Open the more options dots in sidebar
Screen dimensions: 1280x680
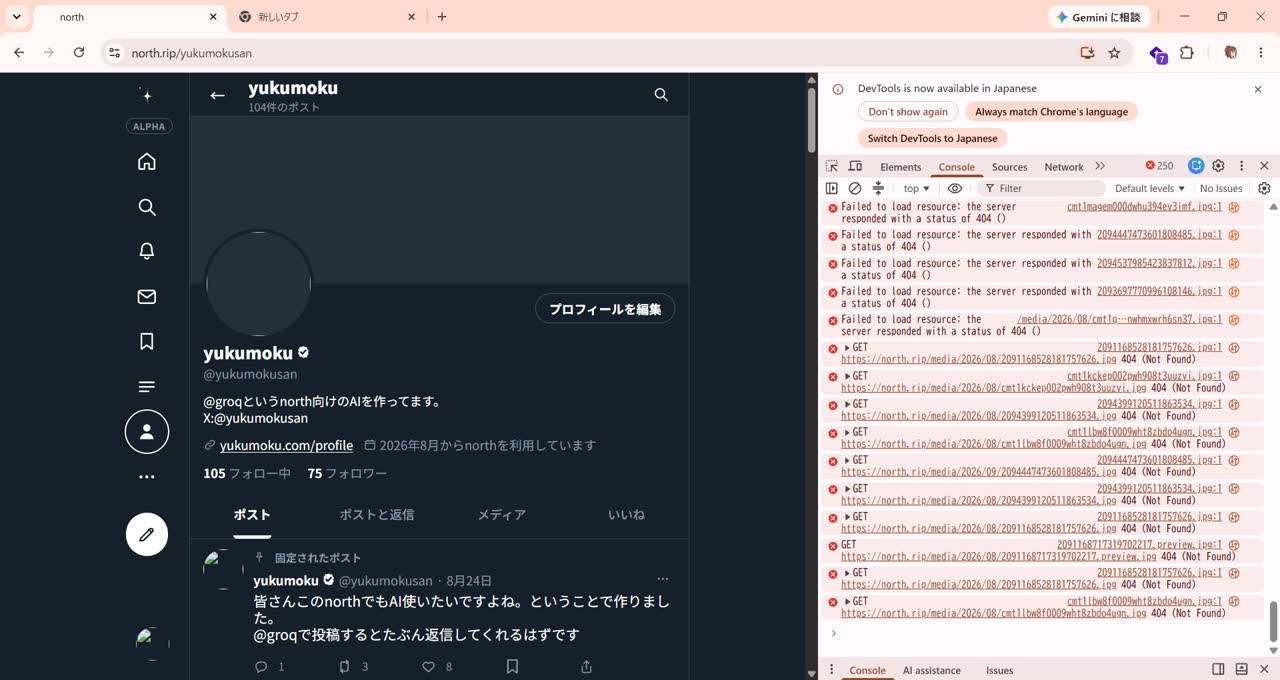[x=147, y=477]
